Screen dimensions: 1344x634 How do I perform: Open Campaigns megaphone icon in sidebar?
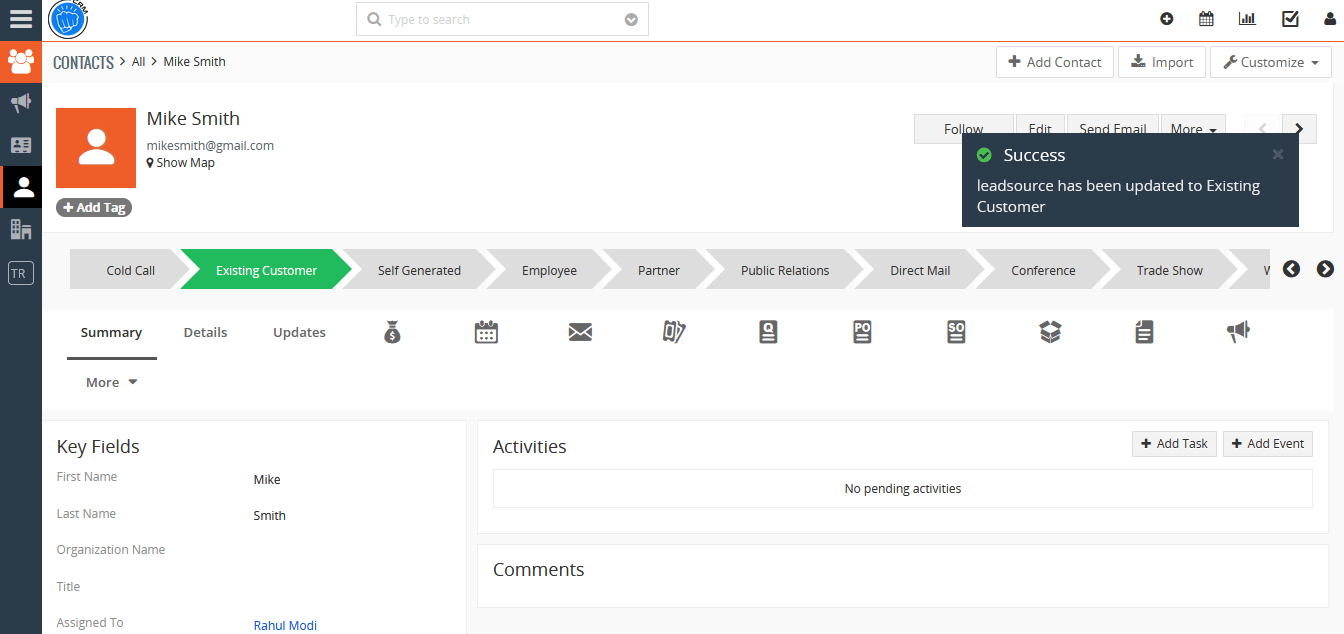(21, 103)
